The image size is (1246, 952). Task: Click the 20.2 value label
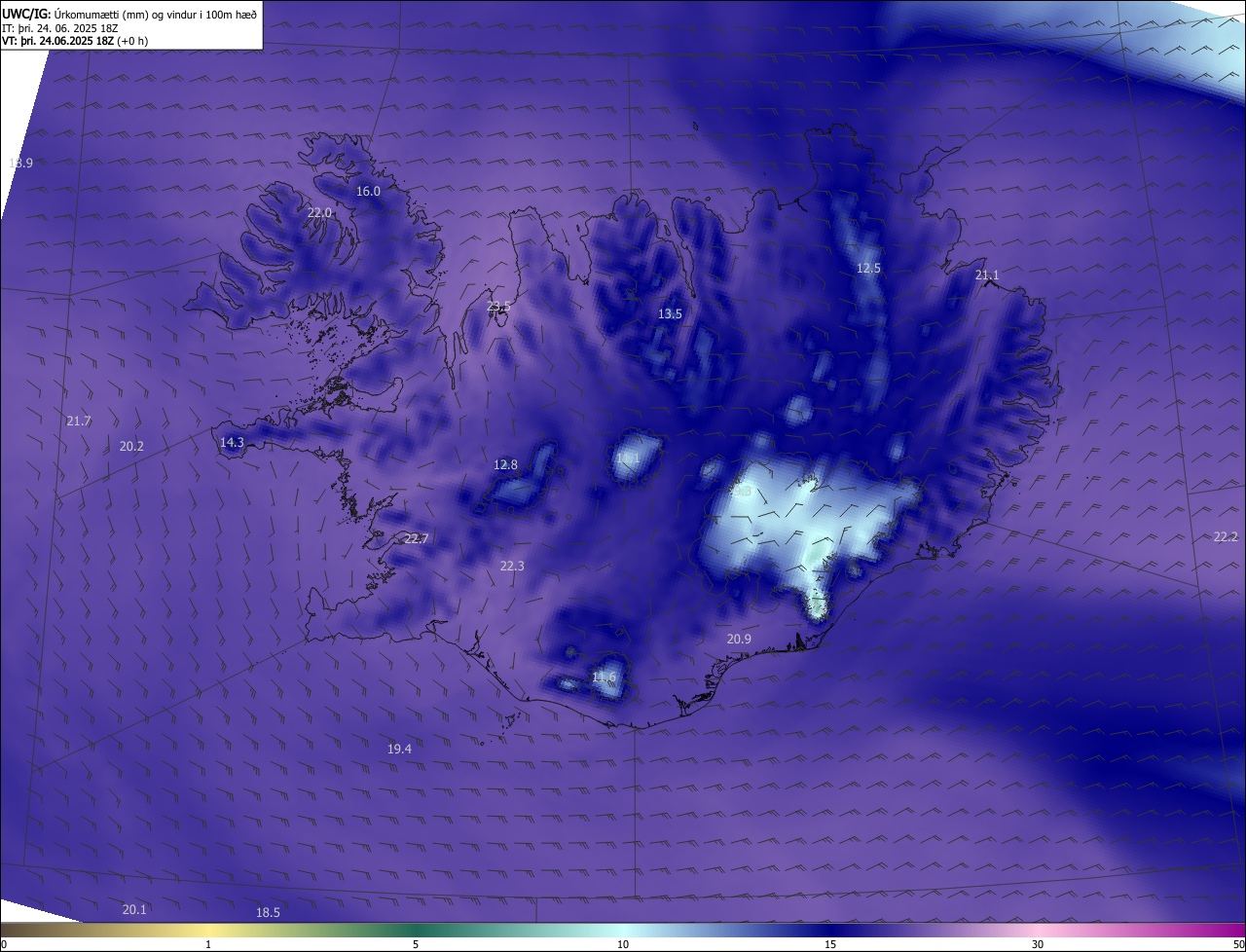tap(131, 447)
